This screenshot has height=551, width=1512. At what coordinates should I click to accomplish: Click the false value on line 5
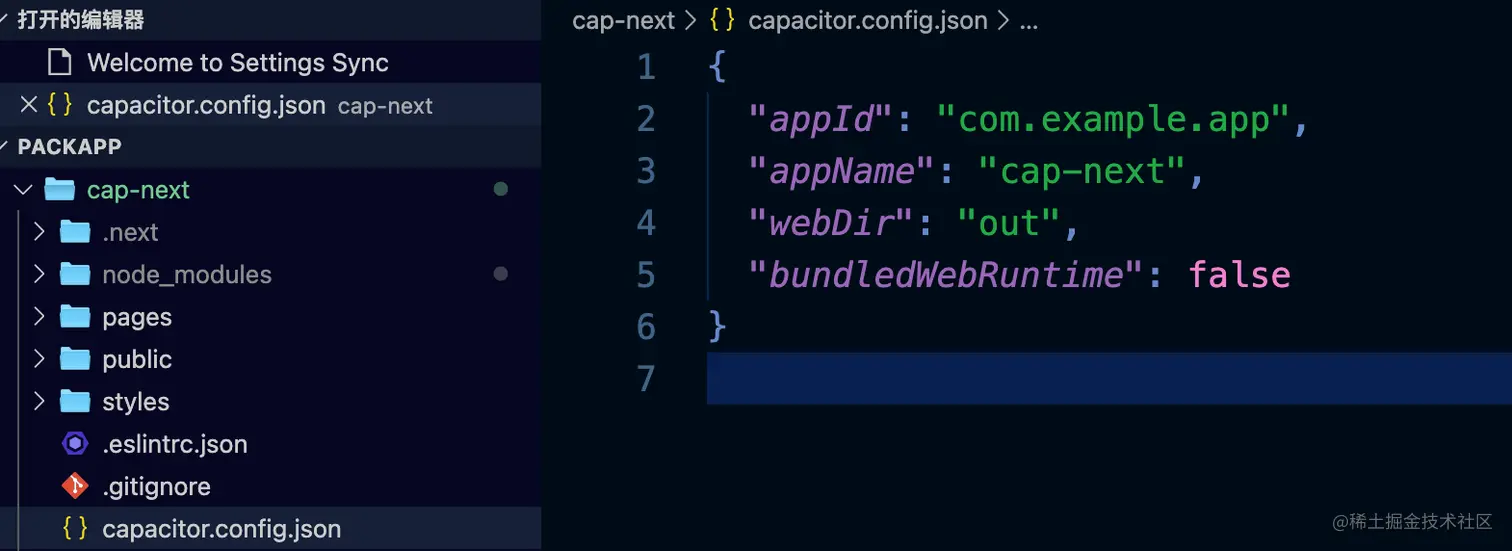click(x=1239, y=275)
